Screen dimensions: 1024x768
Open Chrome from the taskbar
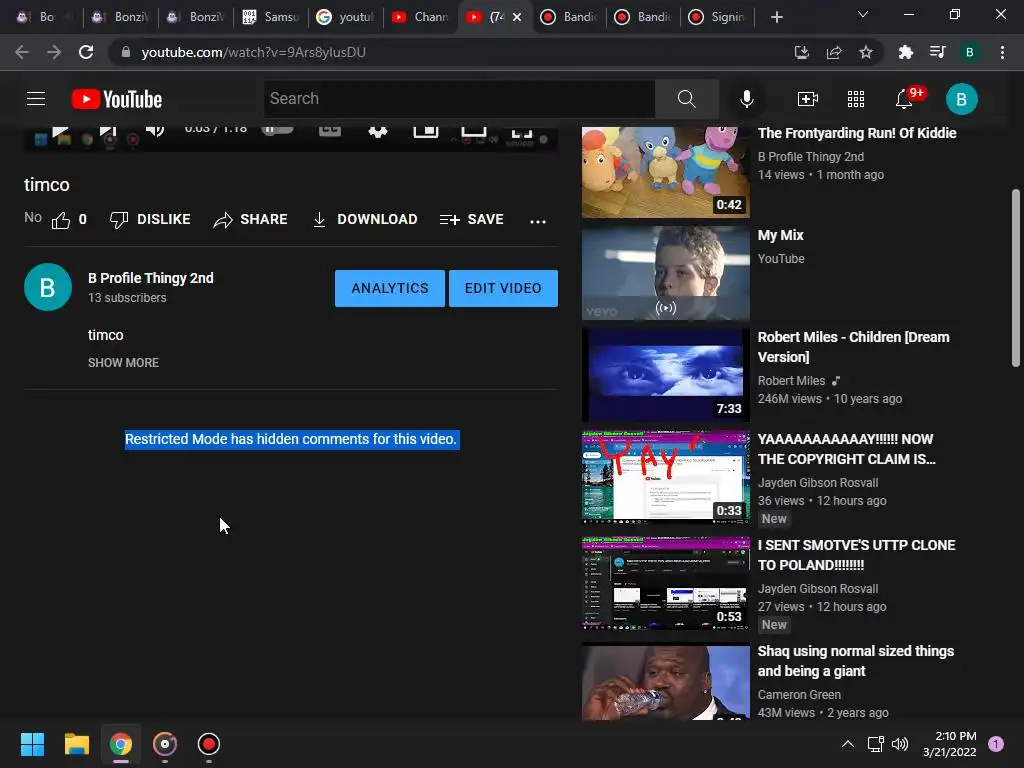pyautogui.click(x=120, y=744)
